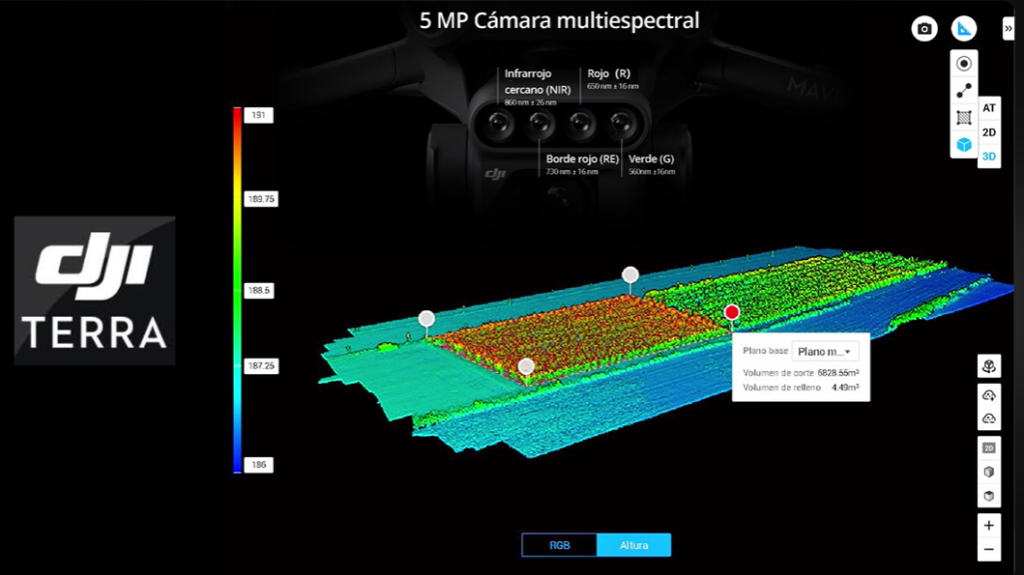Image resolution: width=1024 pixels, height=575 pixels.
Task: Select the line distance measurement tool
Action: point(963,91)
